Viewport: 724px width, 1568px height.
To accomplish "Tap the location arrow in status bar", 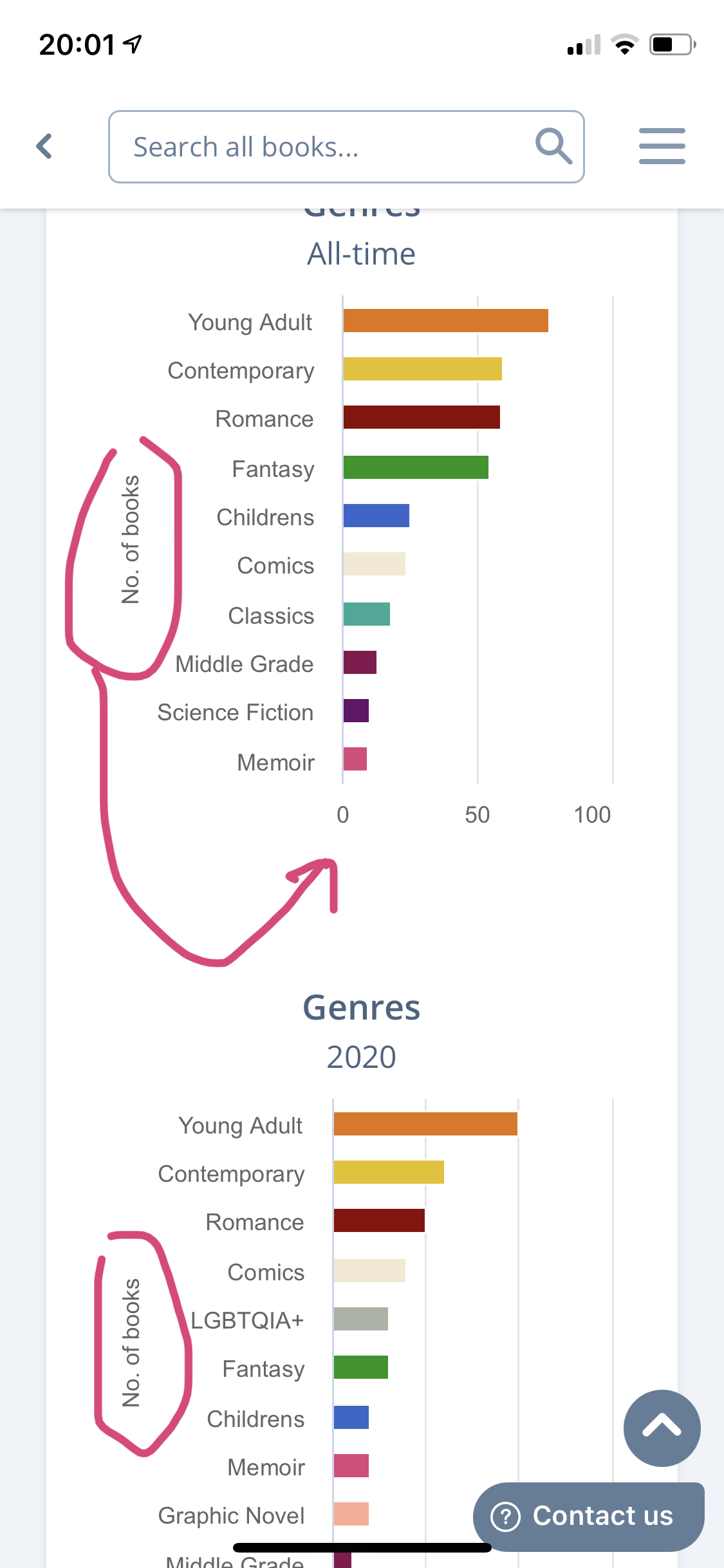I will (133, 44).
